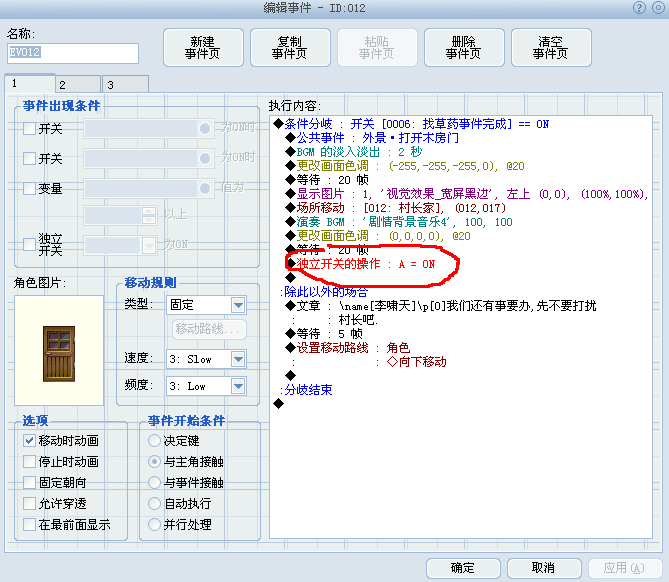Select the 与事件接触 trigger radio button
669x582 pixels.
click(154, 482)
